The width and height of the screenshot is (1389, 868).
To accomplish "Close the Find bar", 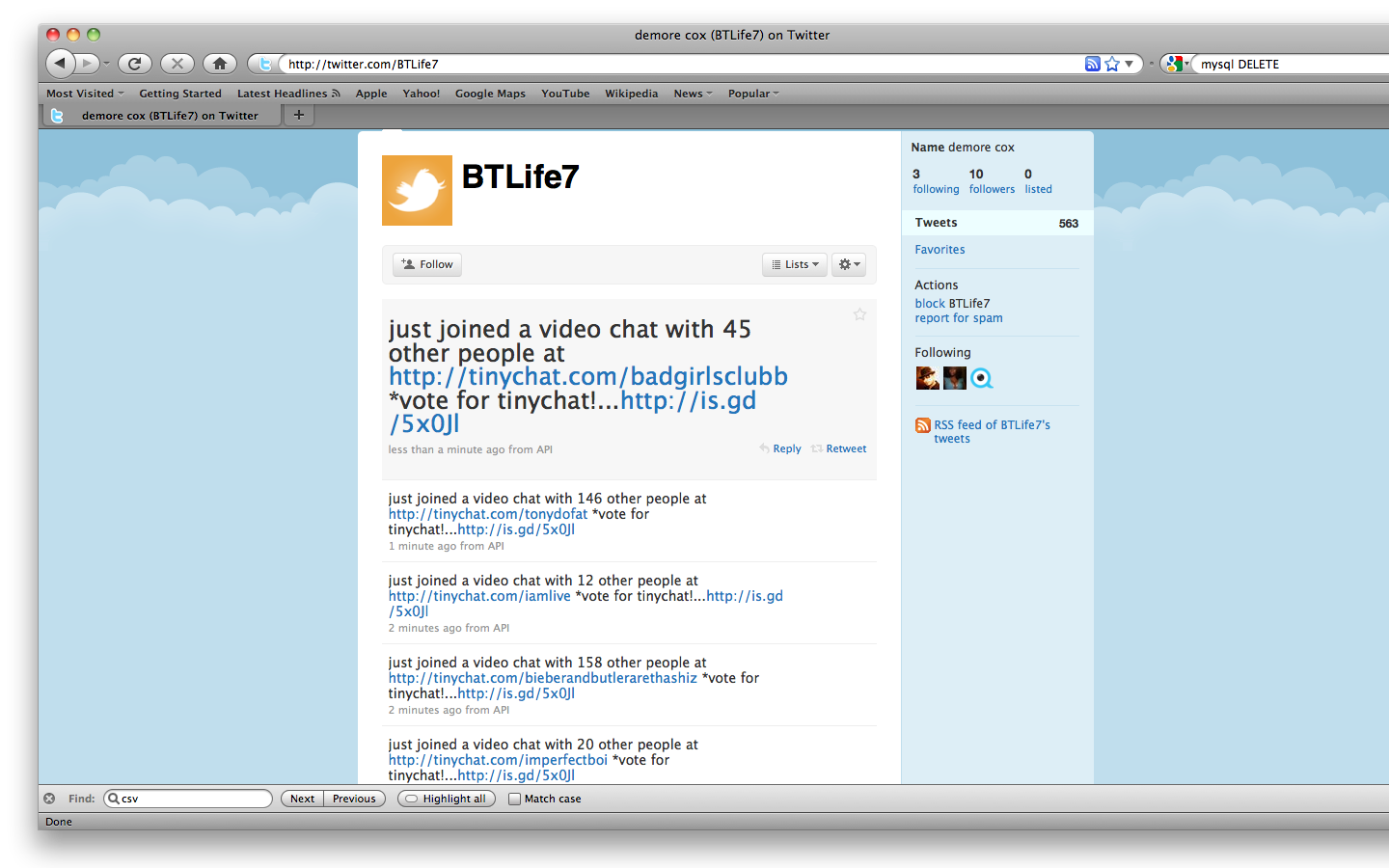I will click(x=48, y=798).
